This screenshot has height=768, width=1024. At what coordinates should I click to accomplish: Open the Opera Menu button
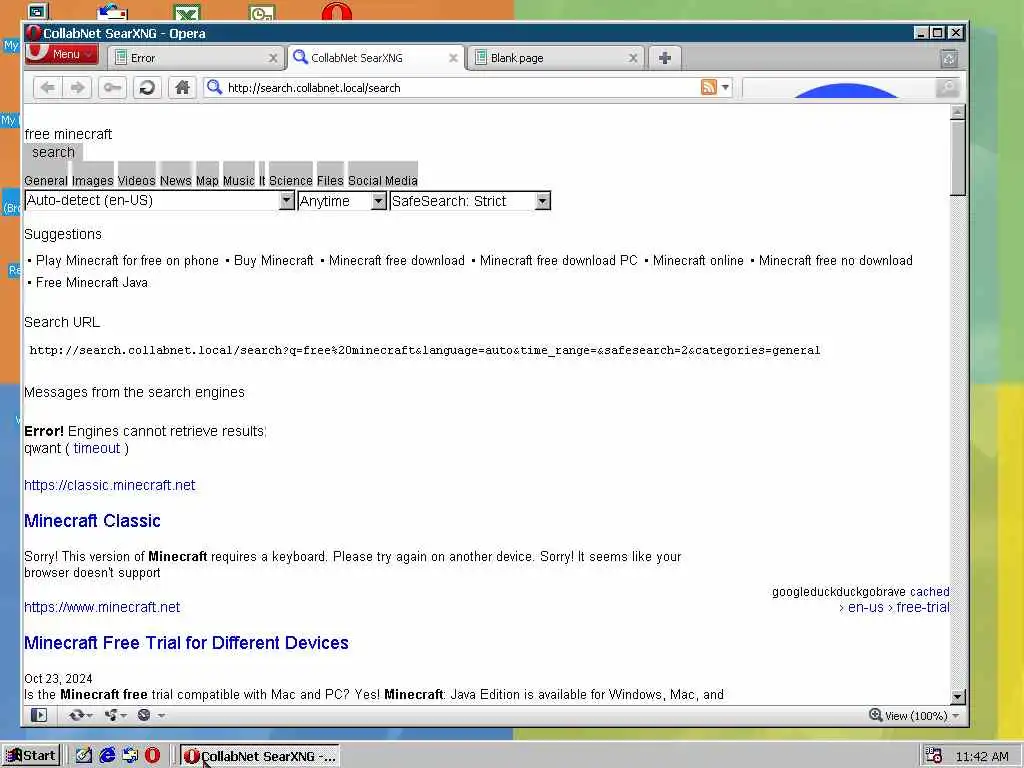click(x=62, y=54)
